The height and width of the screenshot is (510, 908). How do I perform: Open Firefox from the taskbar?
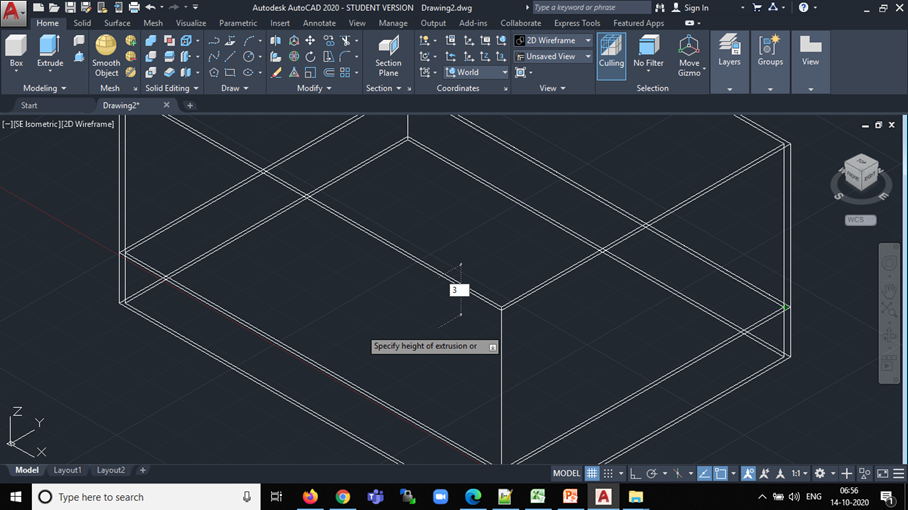pyautogui.click(x=310, y=497)
